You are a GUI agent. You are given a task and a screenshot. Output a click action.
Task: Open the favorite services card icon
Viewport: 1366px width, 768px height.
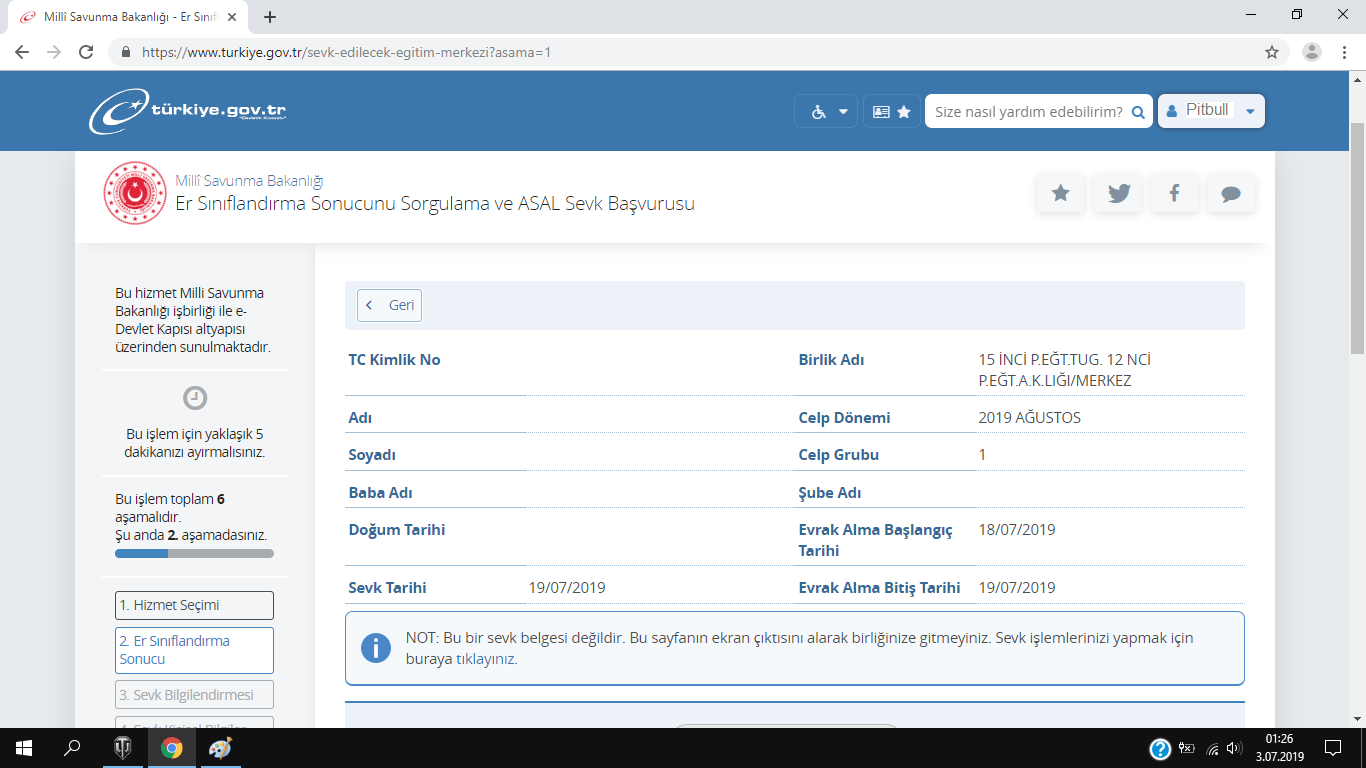[x=891, y=111]
